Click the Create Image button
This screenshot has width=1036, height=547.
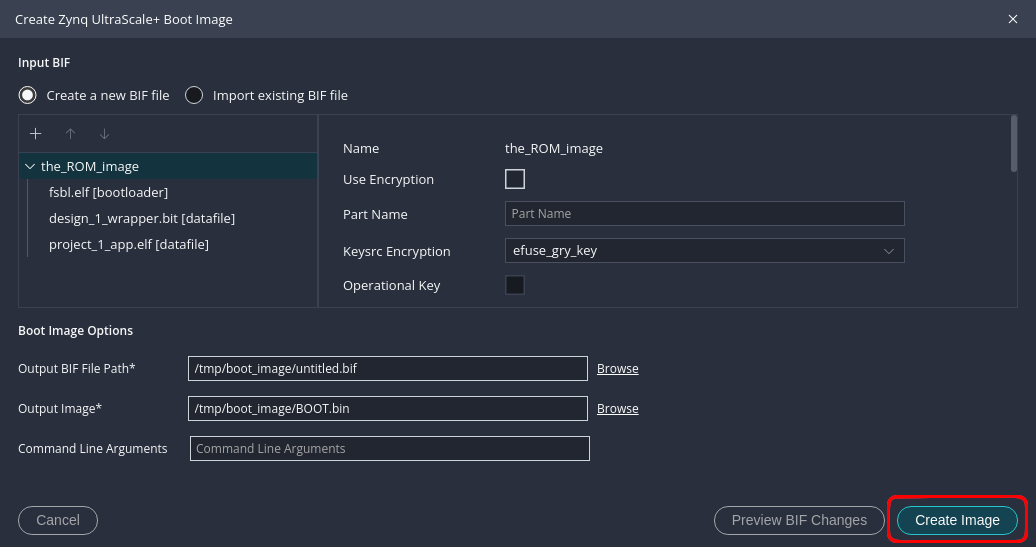(957, 520)
